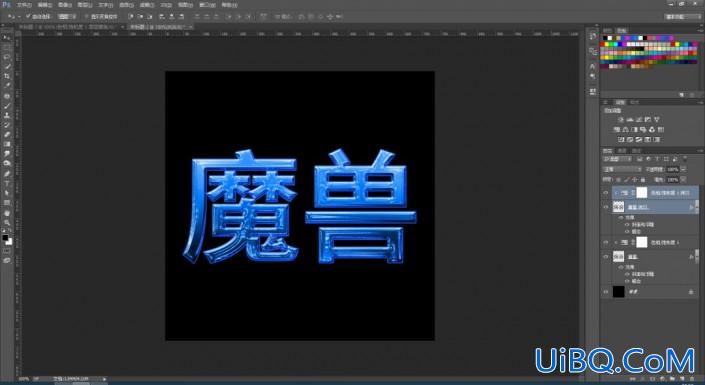Open the collapsed History panel icon
Viewport: 705px width, 385px height.
coord(593,37)
